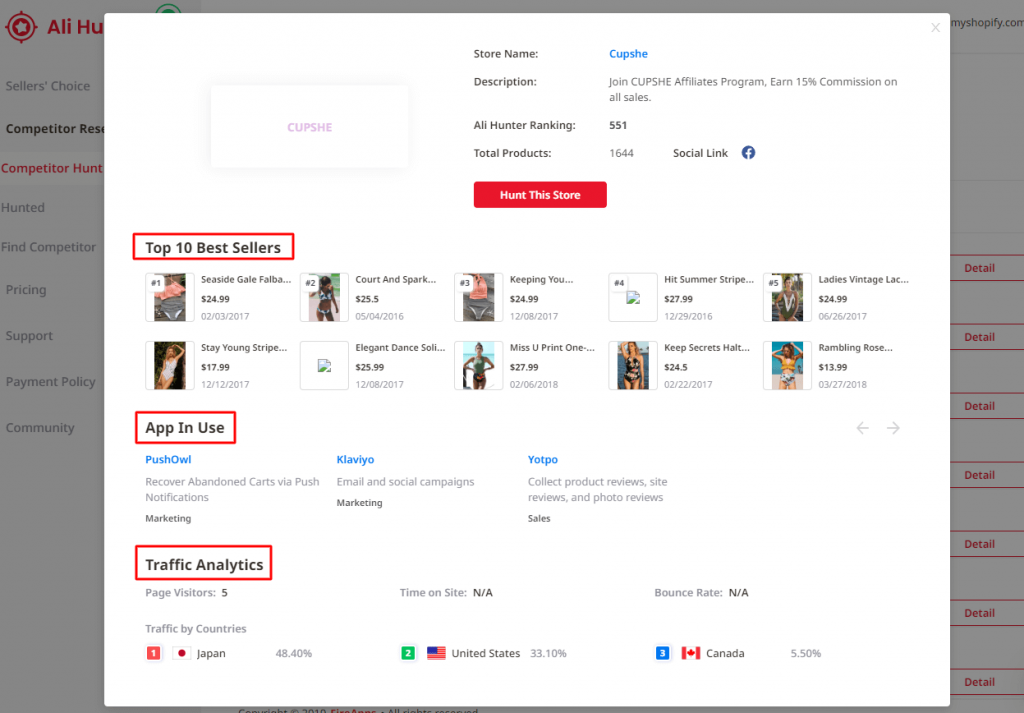Open Miss U Print One-piece thumbnail
Image resolution: width=1024 pixels, height=713 pixels.
479,366
